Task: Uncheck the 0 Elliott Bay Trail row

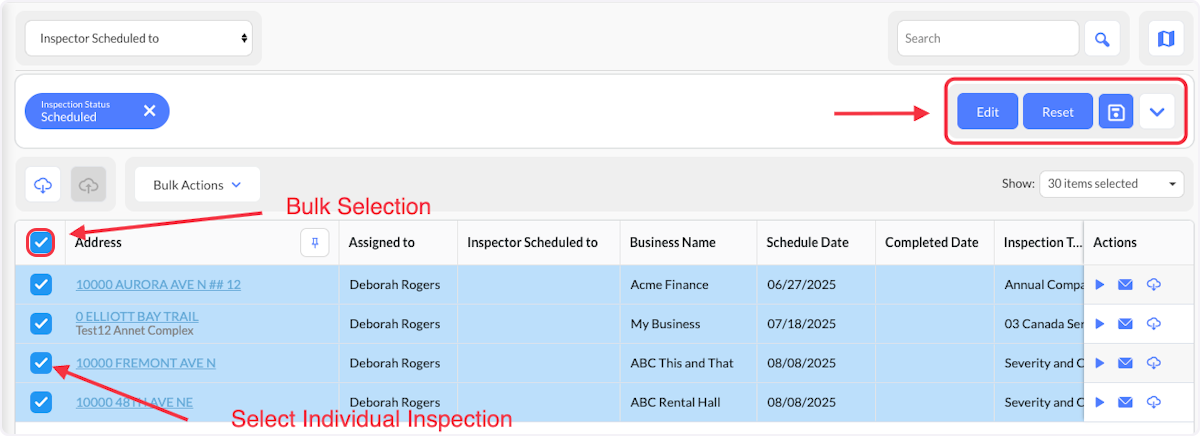Action: [40, 324]
